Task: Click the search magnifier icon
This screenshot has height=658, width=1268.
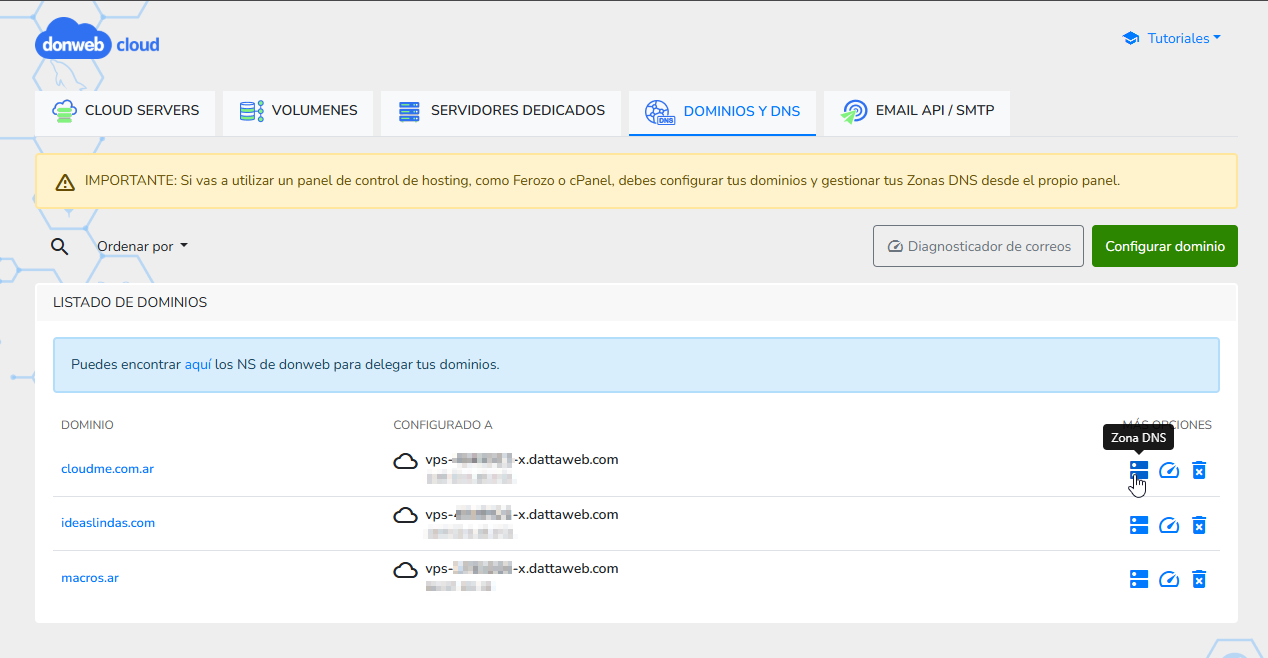Action: click(x=60, y=246)
